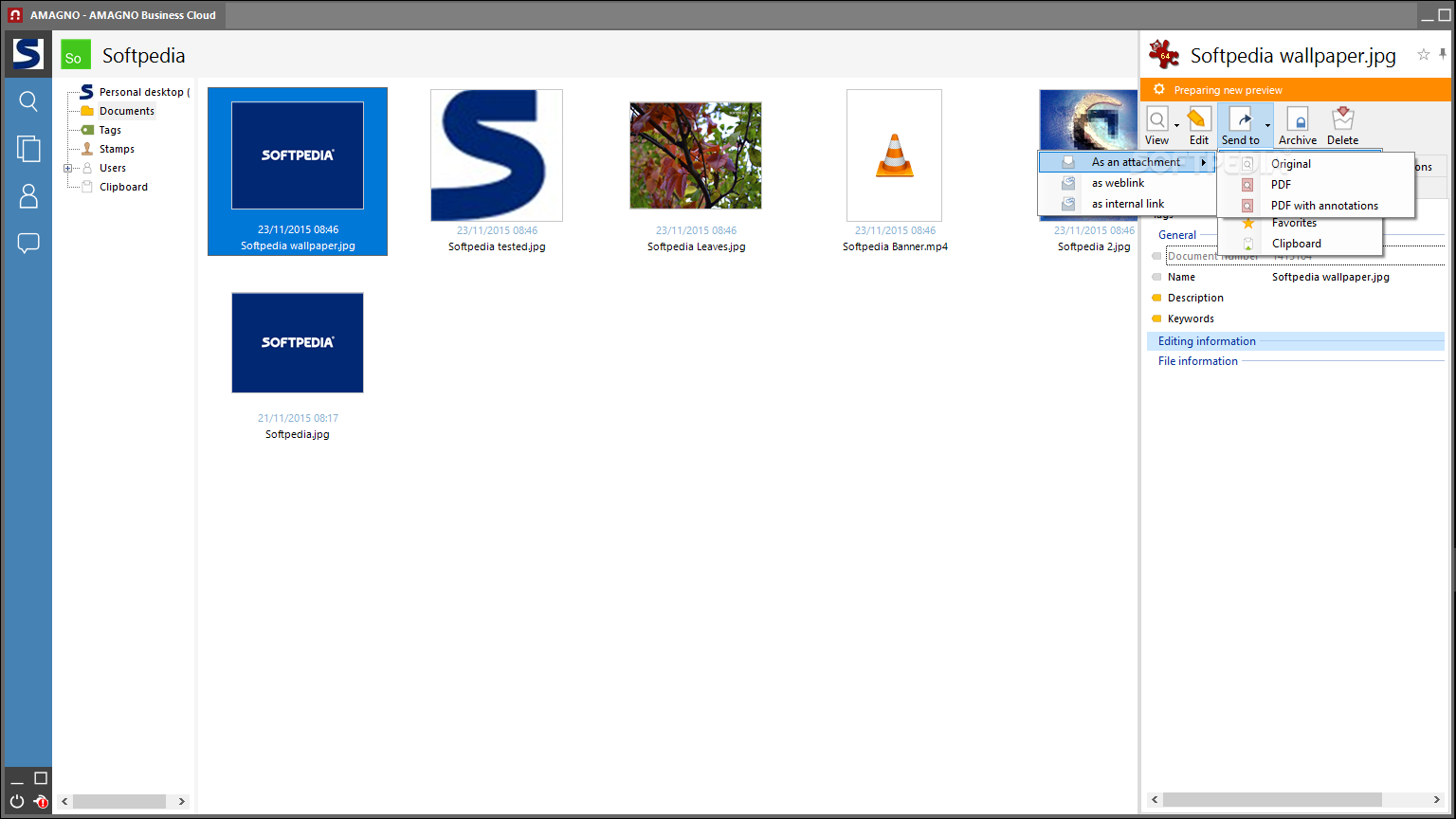Open the View button dropdown arrow
This screenshot has height=819, width=1456.
1176,125
